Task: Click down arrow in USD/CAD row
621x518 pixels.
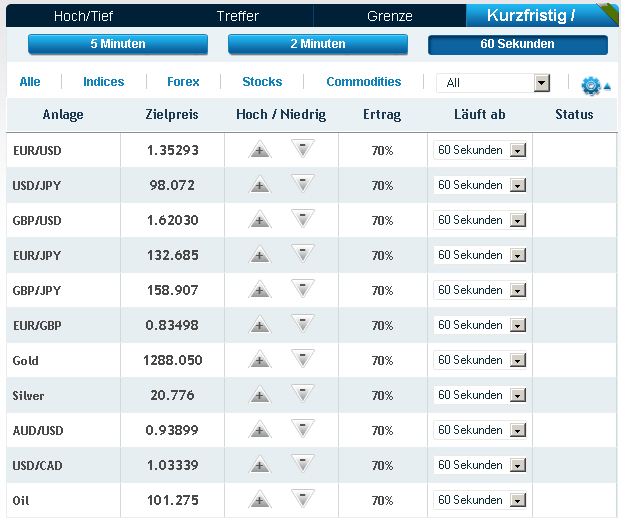Action: (x=303, y=463)
